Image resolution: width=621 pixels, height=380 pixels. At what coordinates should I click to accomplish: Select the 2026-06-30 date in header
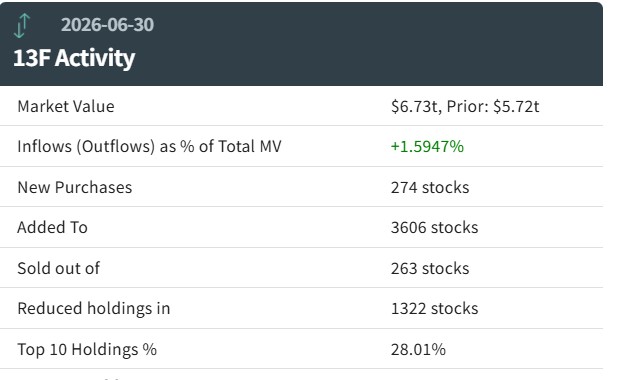click(x=107, y=25)
